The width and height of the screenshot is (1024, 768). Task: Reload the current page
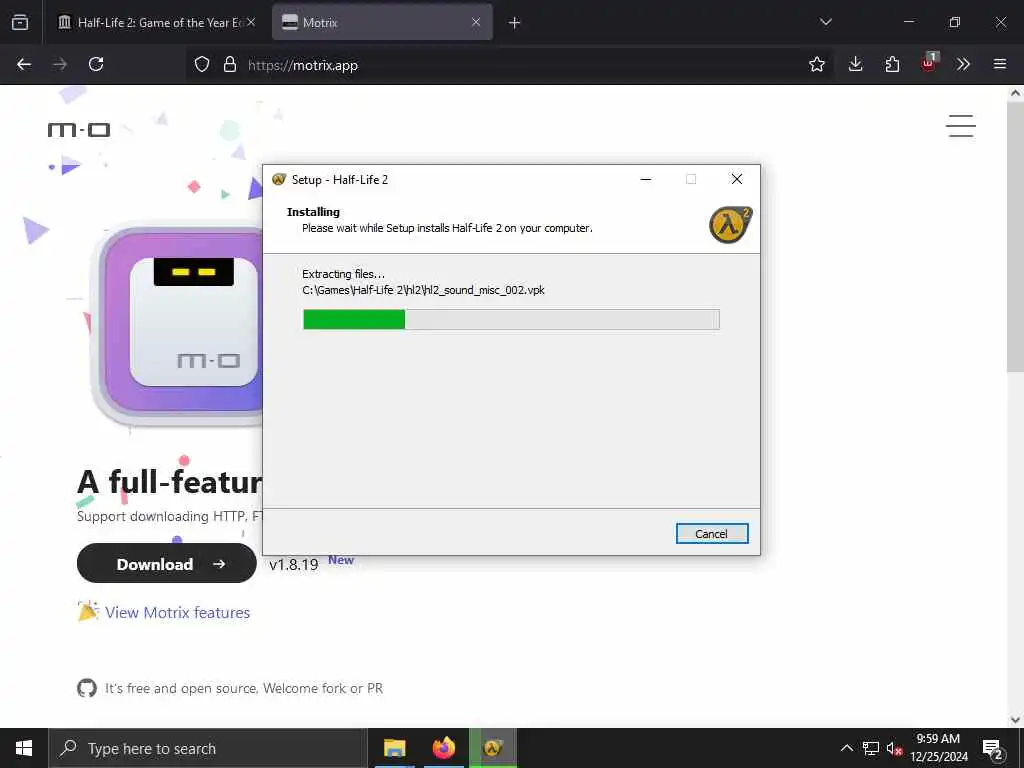click(x=96, y=64)
